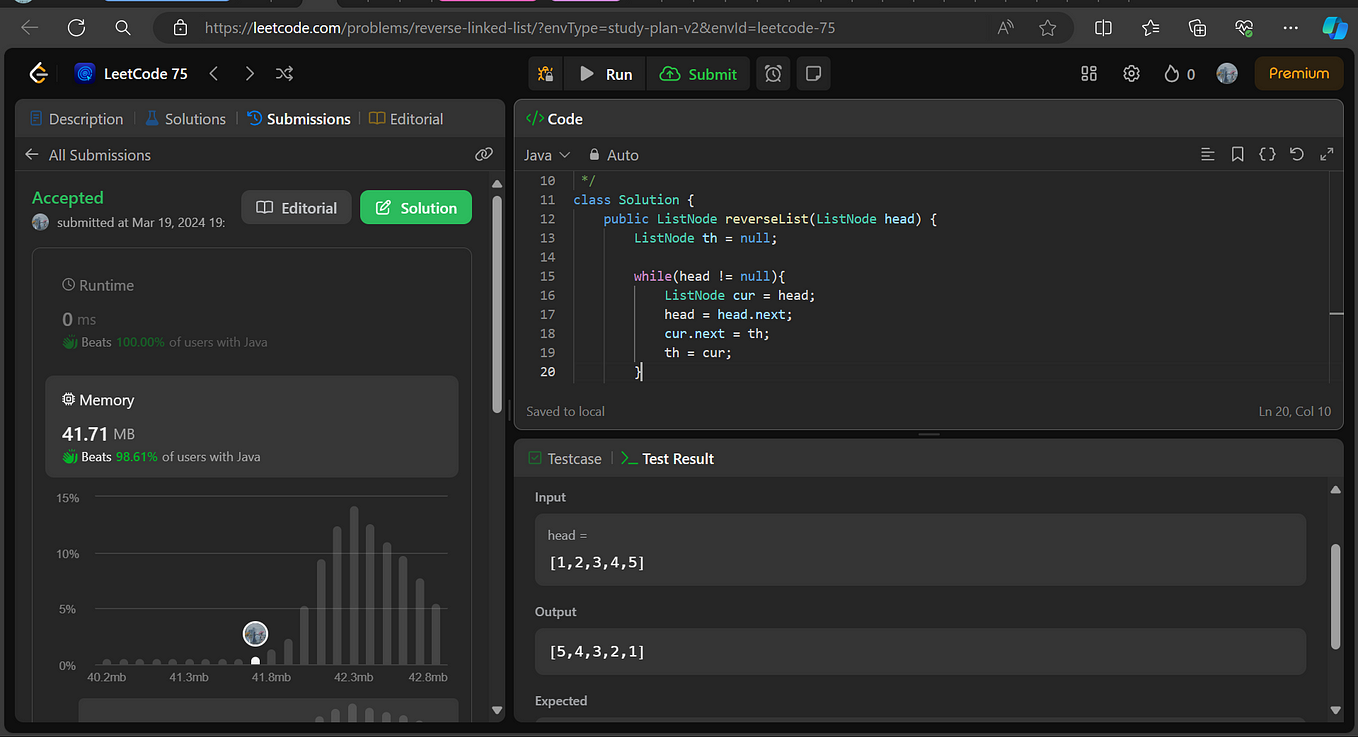Click the bookmark icon in code editor
Screen dimensions: 1358x737
[1237, 155]
